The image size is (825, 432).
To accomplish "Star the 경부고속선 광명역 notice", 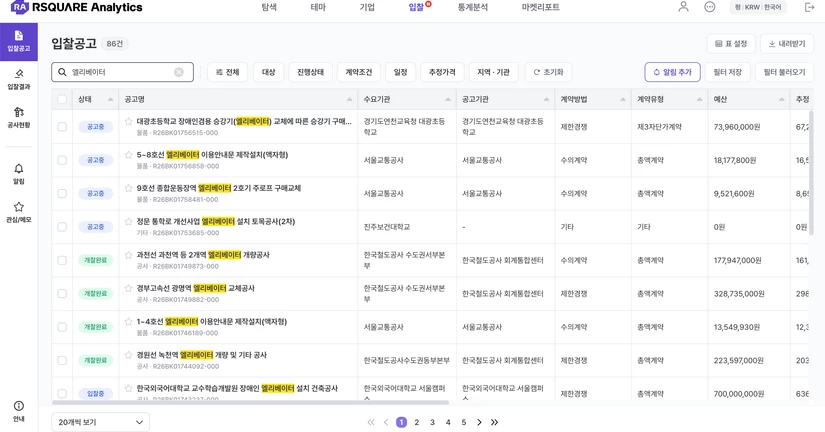I will [x=128, y=288].
